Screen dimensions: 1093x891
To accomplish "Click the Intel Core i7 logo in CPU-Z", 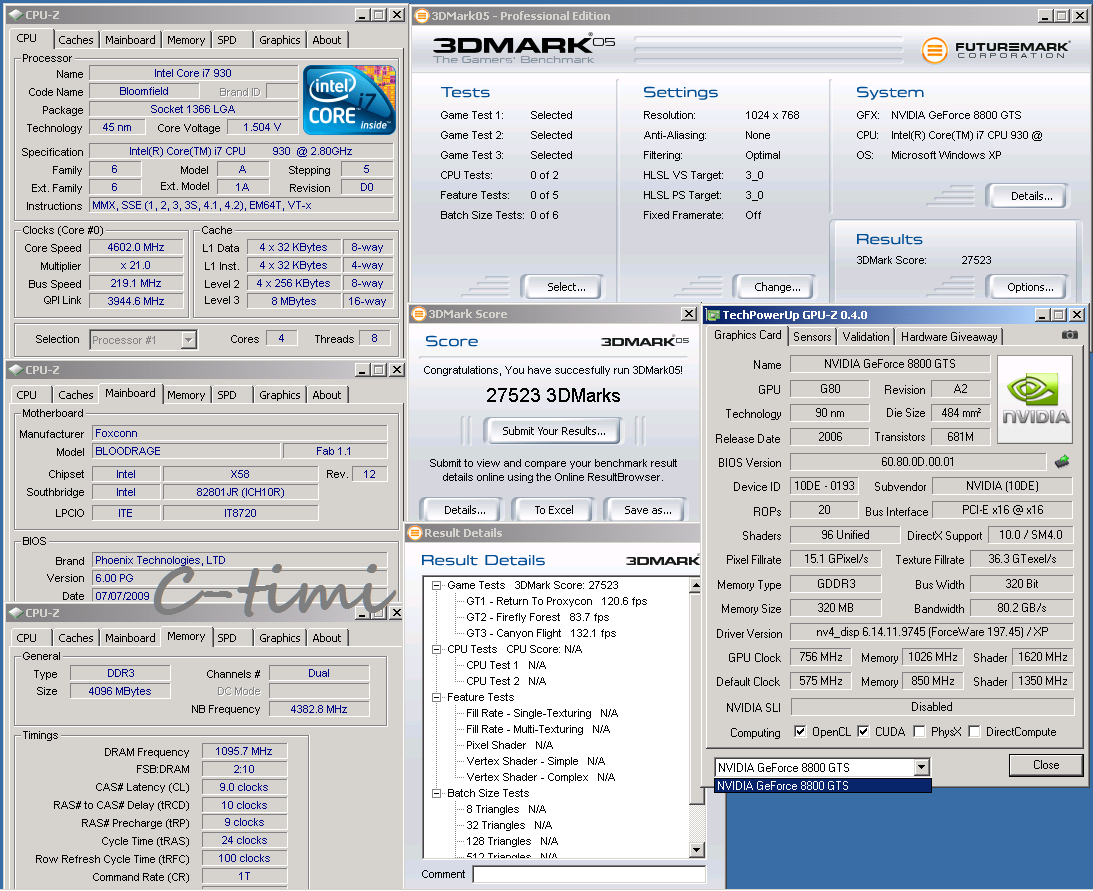I will tap(349, 100).
